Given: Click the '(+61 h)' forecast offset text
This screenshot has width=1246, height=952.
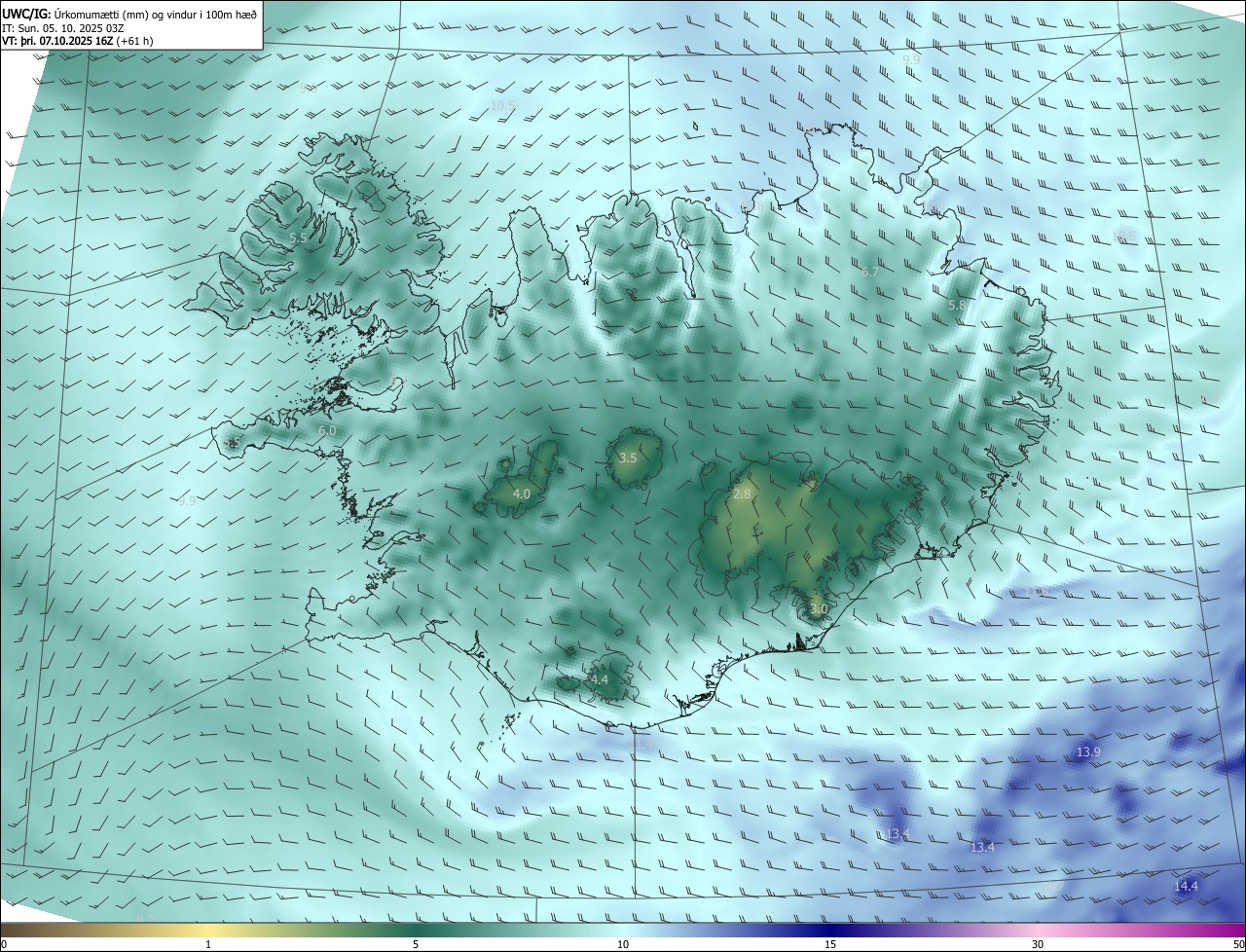Looking at the screenshot, I should [x=135, y=41].
